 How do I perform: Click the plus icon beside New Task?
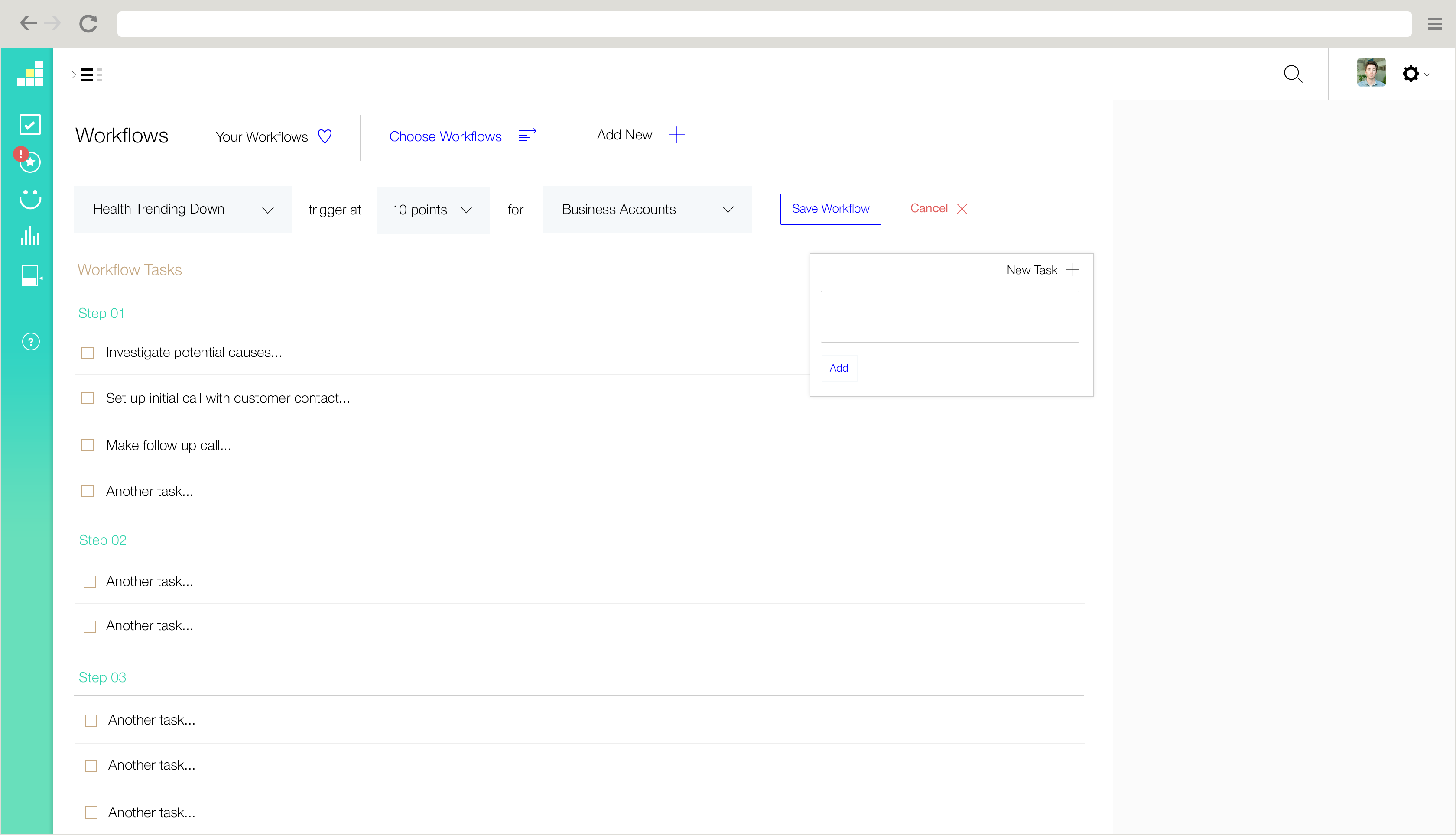pos(1072,270)
